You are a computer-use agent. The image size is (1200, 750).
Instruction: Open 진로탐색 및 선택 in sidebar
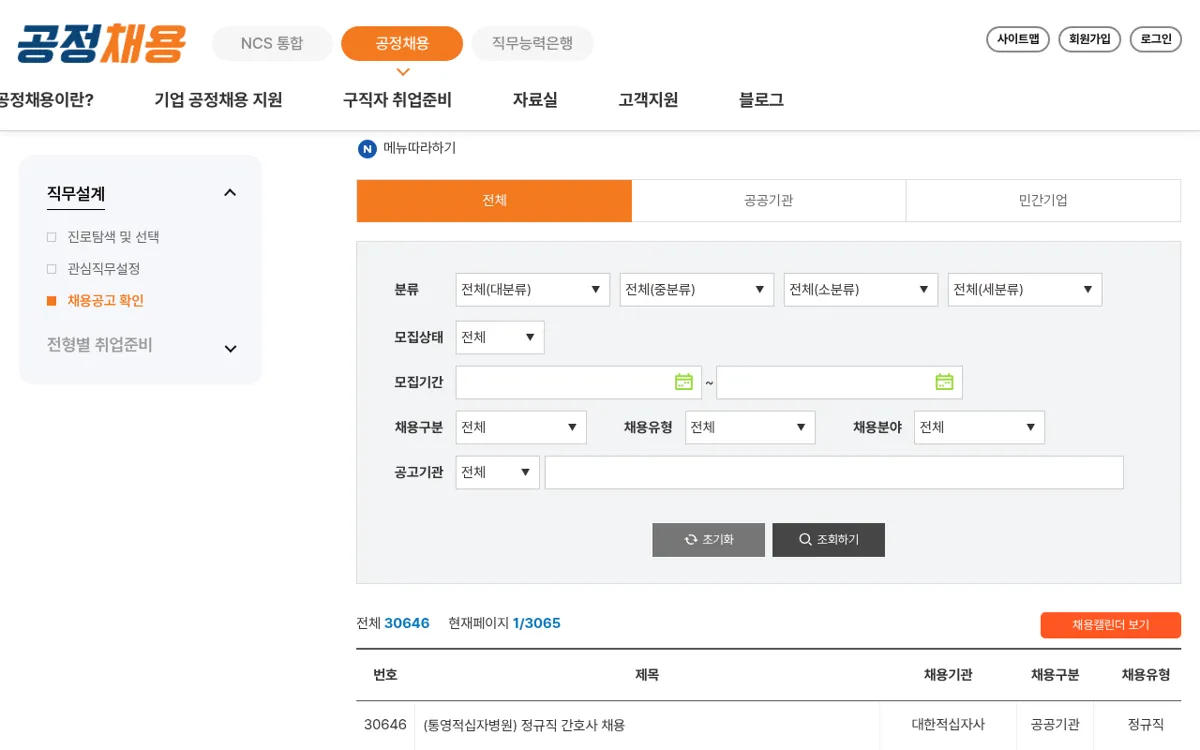click(113, 237)
